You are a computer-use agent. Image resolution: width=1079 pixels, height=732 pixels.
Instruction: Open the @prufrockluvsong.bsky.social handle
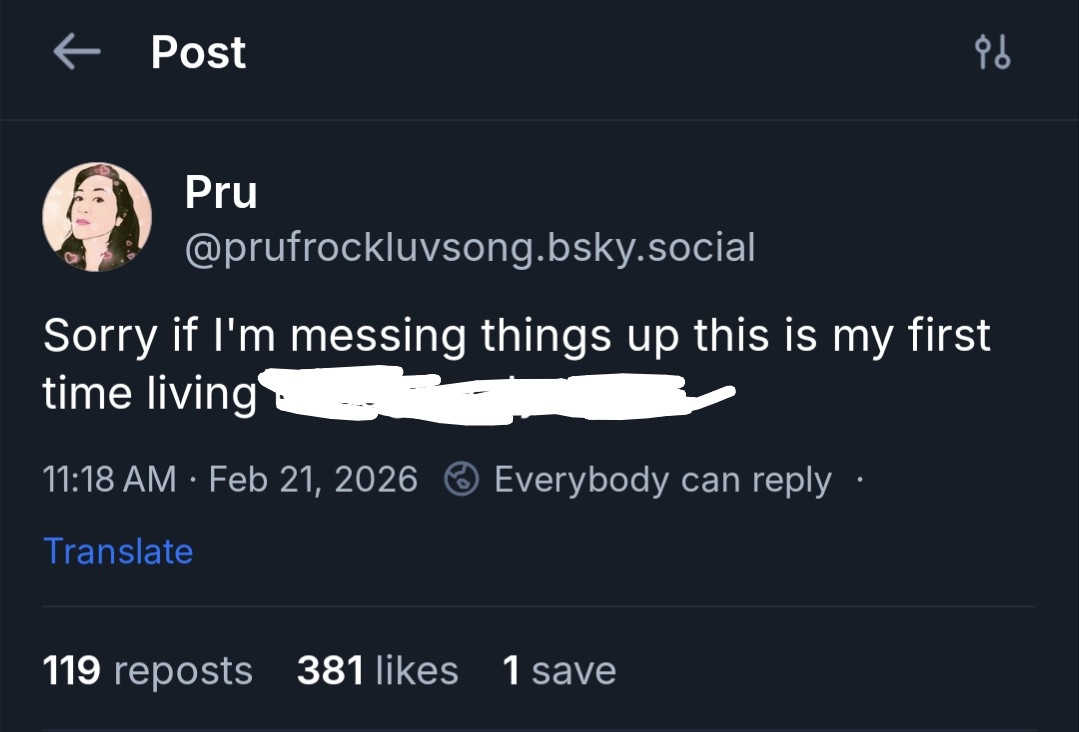pos(470,247)
